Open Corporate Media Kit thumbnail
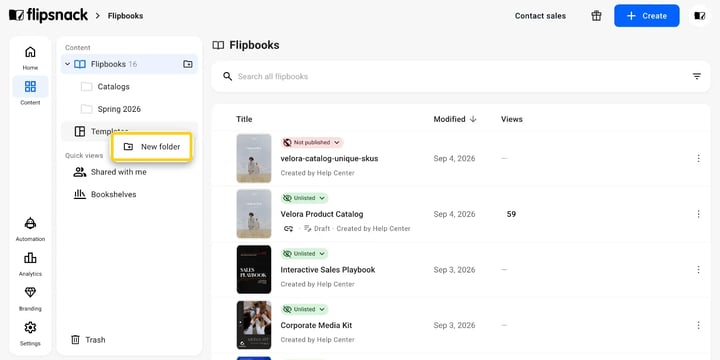720x360 pixels. pos(254,325)
